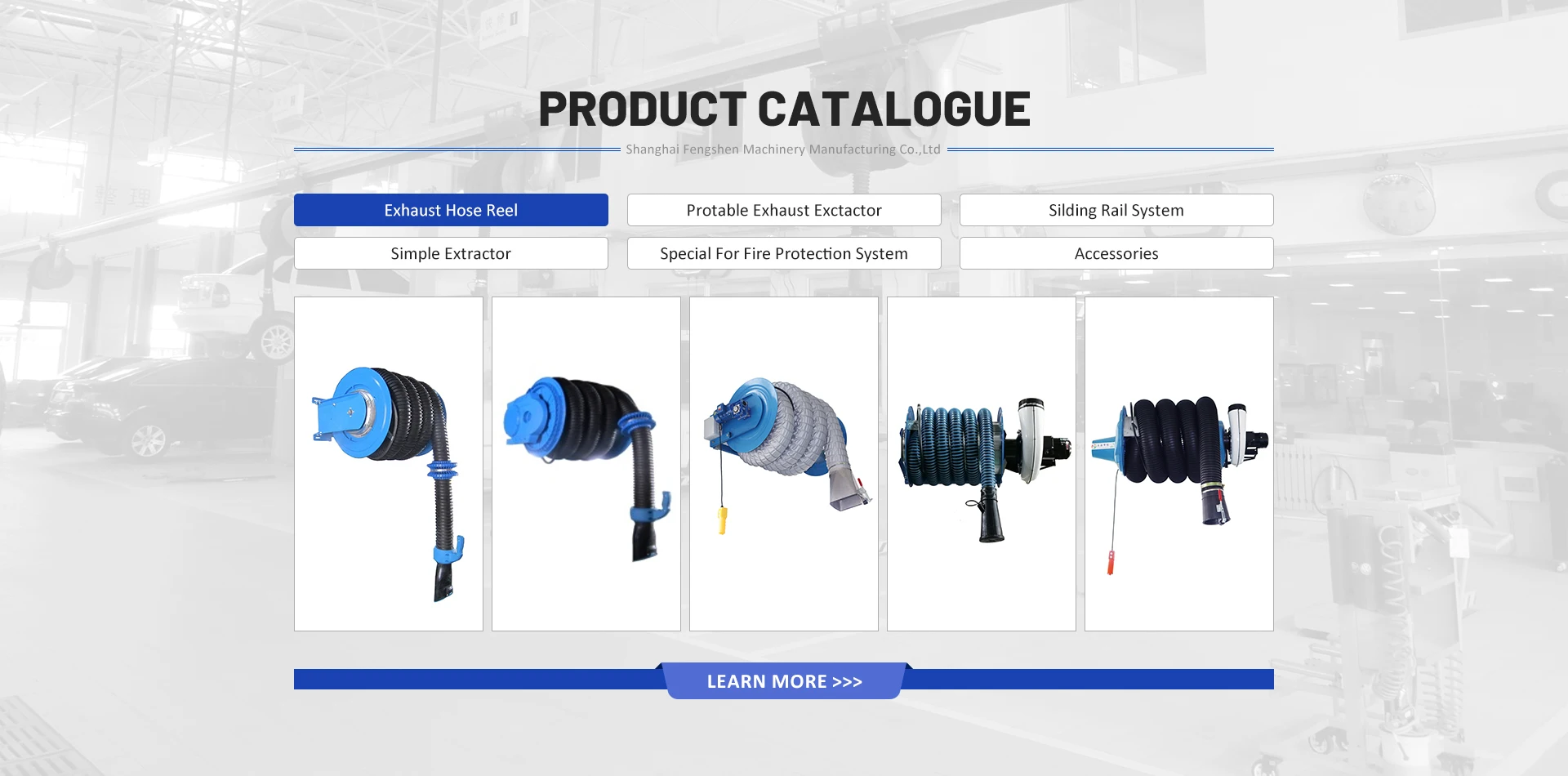Open first blue hose reel with black hose

[389, 464]
